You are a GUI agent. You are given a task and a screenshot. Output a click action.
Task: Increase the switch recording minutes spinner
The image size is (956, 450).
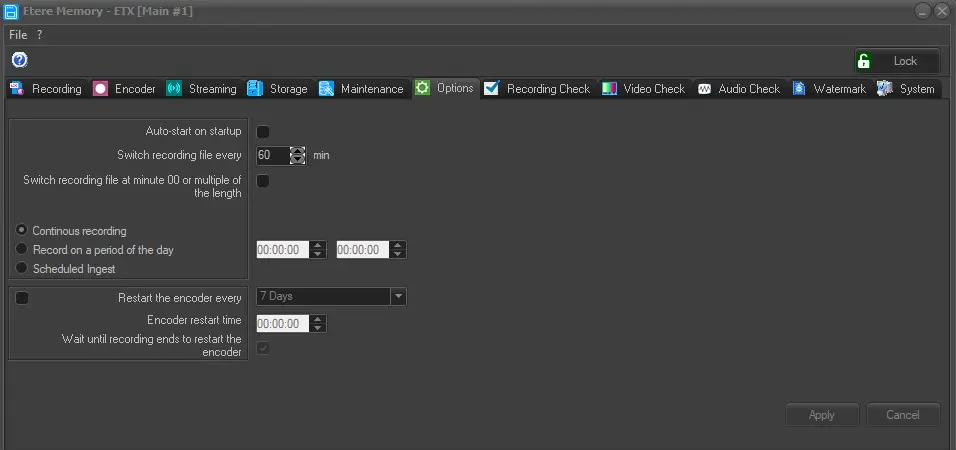click(x=297, y=151)
